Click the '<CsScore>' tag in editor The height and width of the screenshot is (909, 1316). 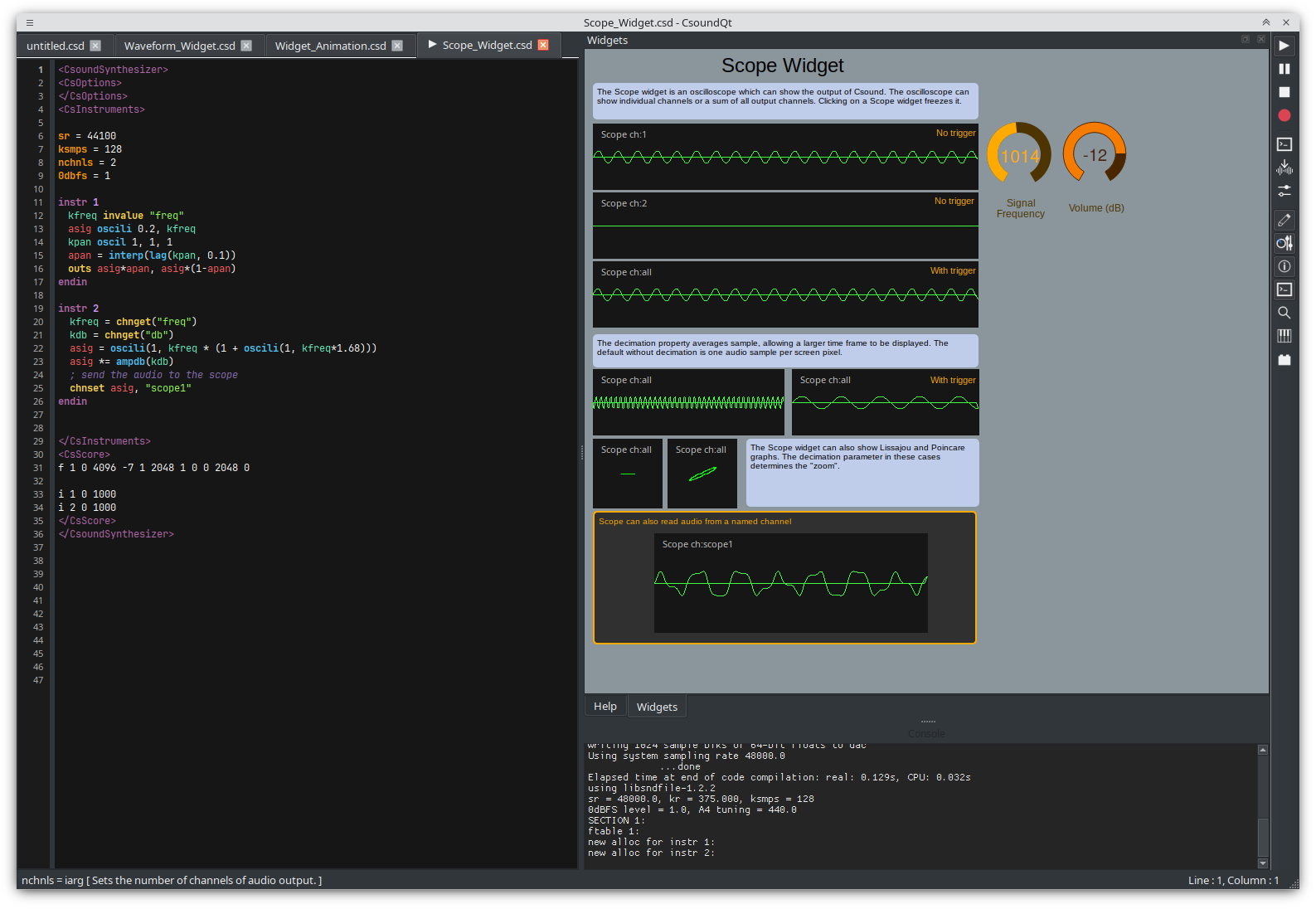pos(84,454)
